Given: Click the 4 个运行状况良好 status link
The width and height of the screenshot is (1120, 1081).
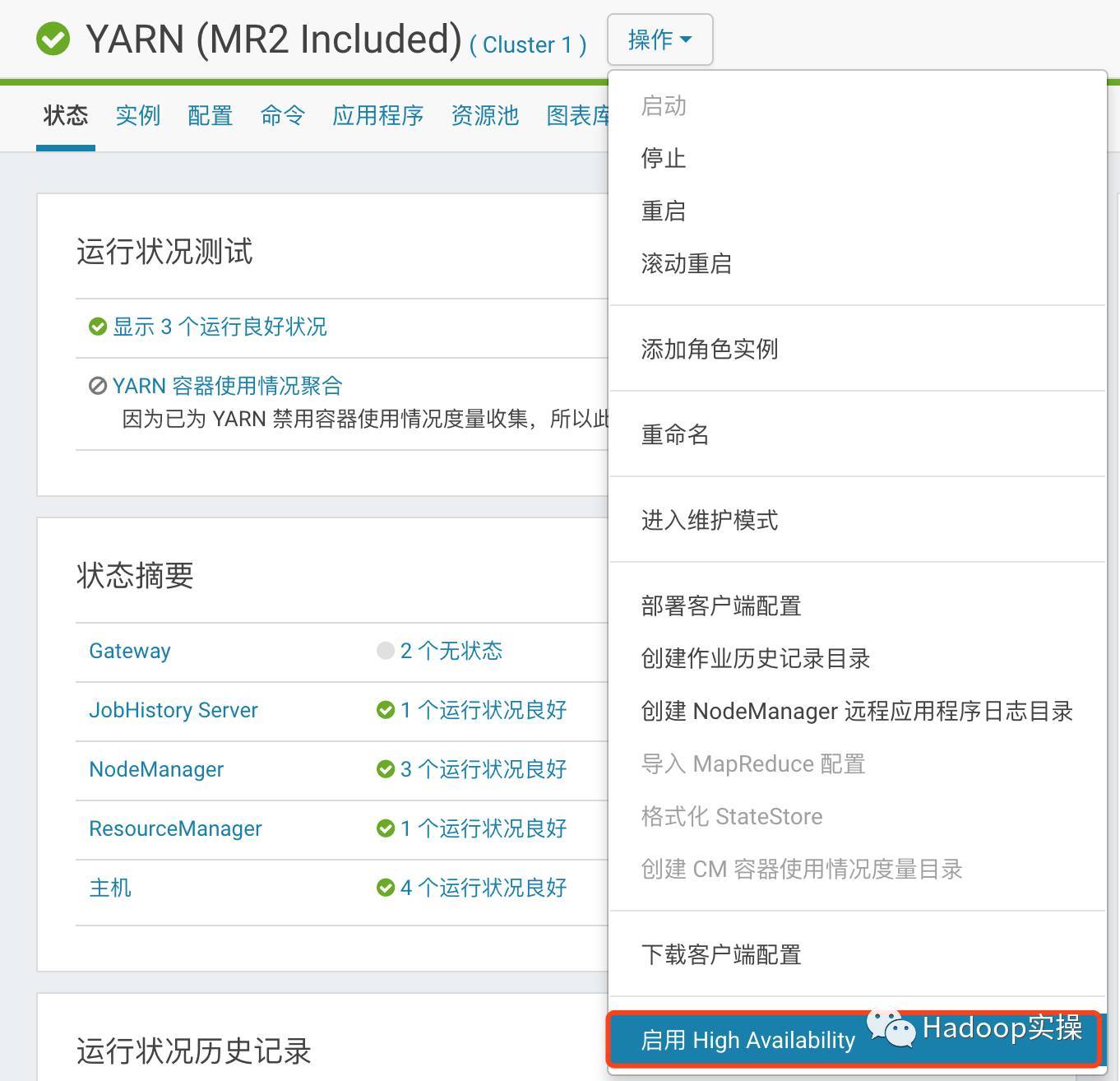Looking at the screenshot, I should (484, 888).
